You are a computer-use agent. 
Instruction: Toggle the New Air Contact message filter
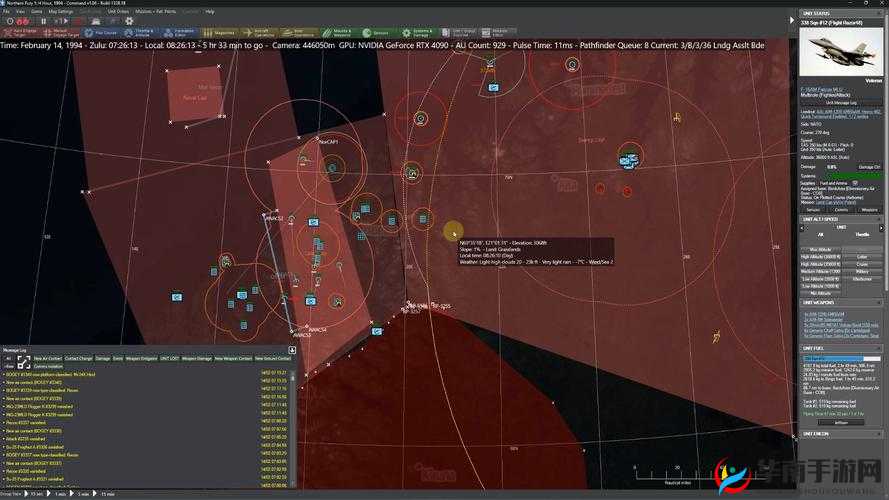tap(46, 358)
